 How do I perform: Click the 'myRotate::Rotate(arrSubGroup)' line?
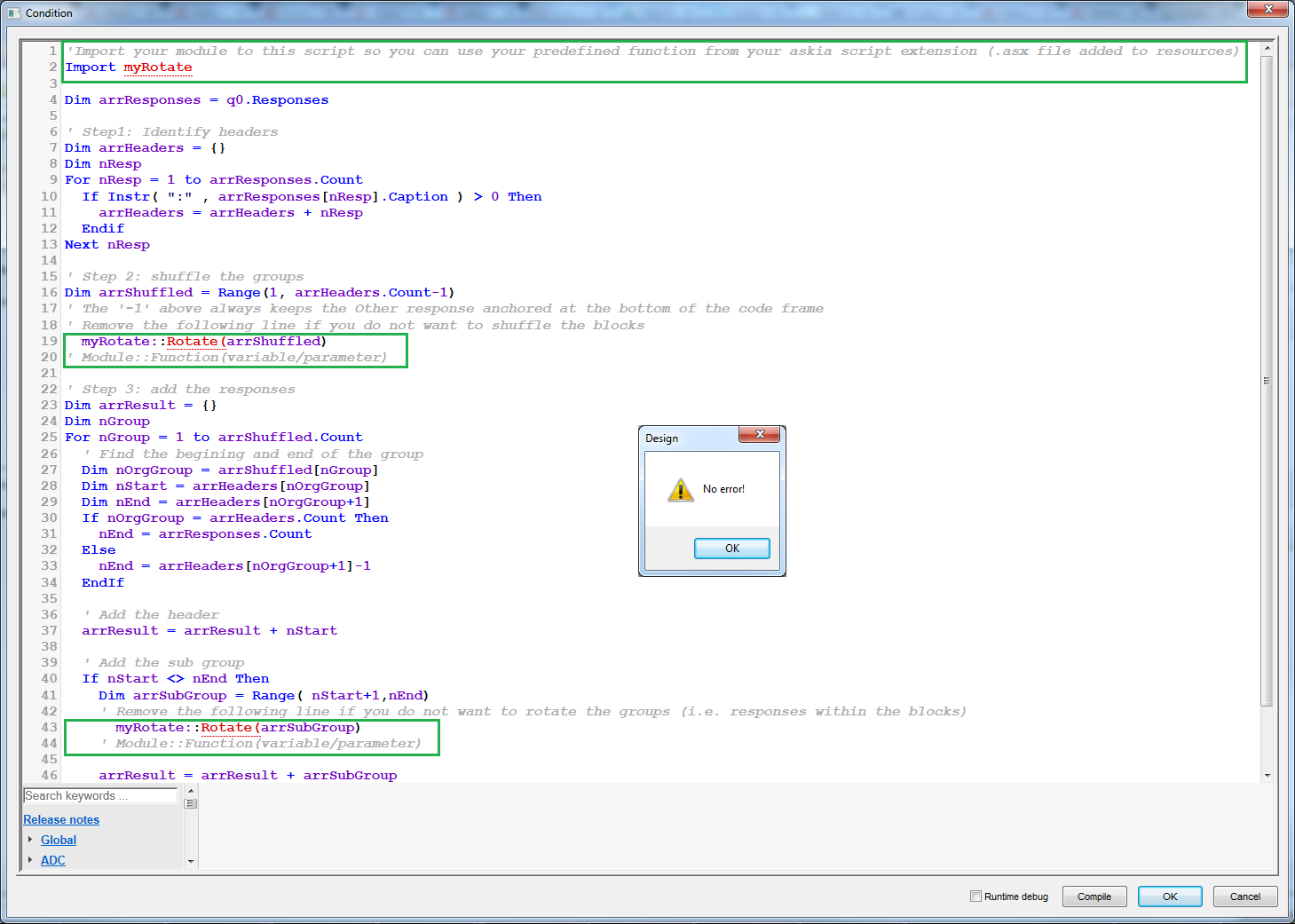pos(238,728)
